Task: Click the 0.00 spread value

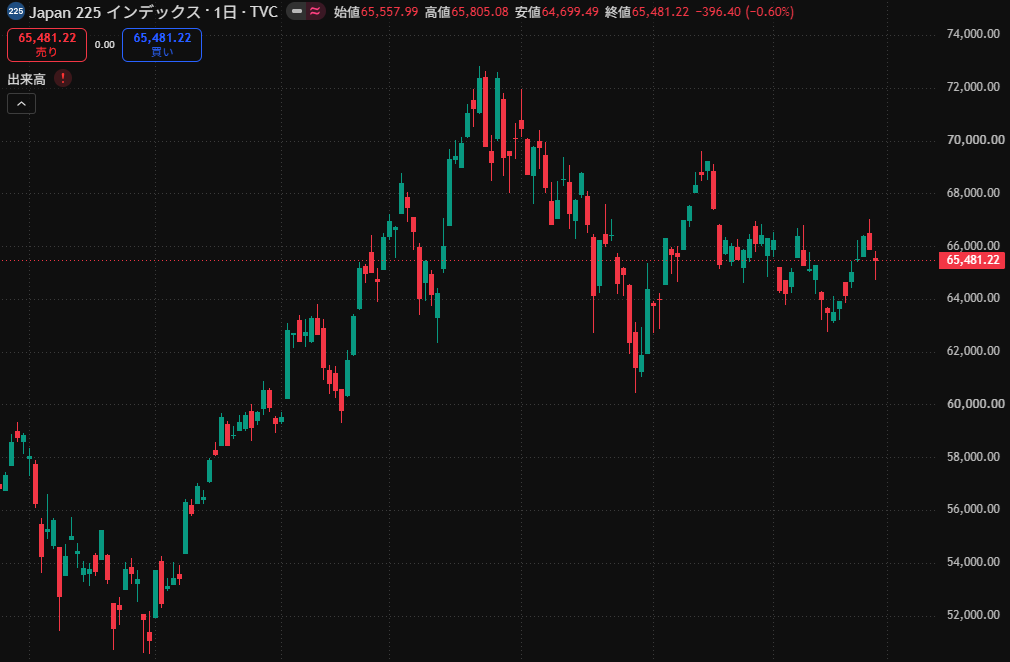Action: tap(104, 45)
